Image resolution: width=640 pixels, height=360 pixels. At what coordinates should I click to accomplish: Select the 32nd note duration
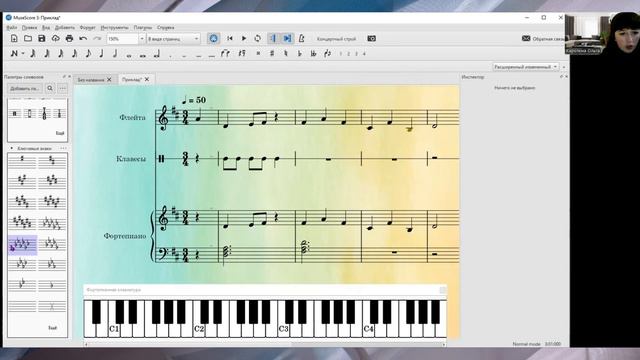click(x=61, y=53)
